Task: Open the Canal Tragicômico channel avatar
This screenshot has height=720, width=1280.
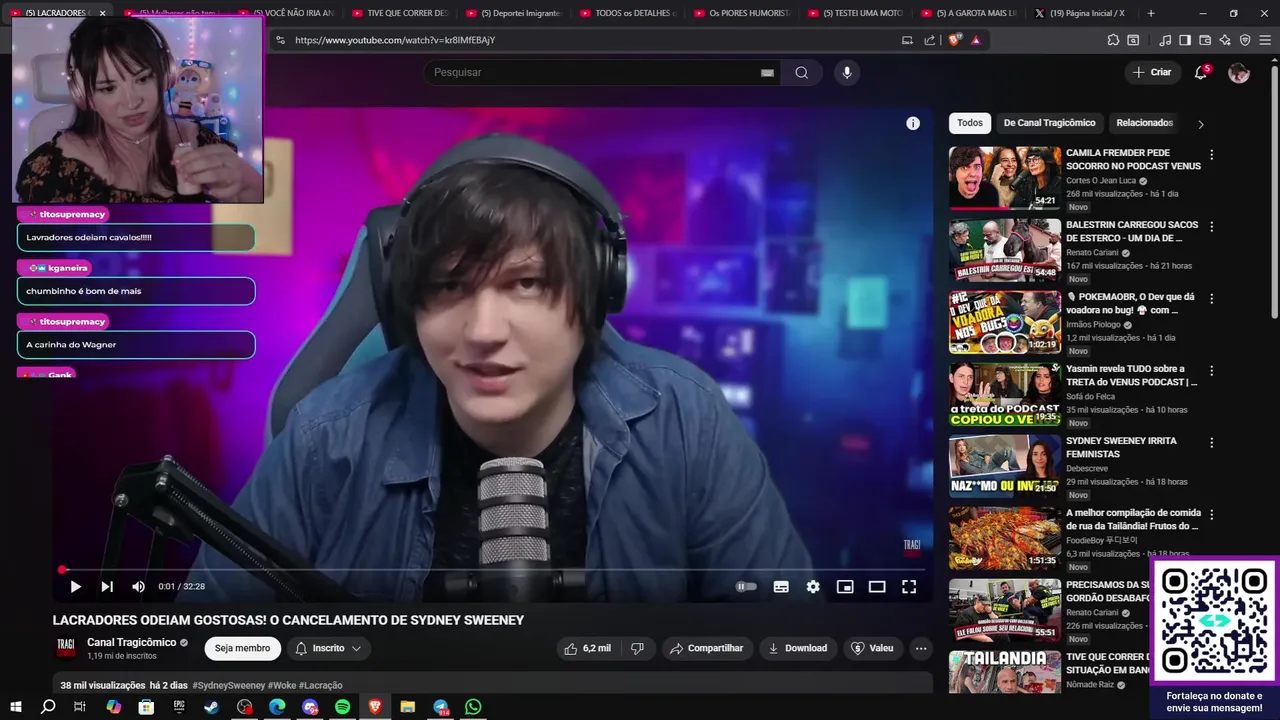Action: pyautogui.click(x=66, y=647)
